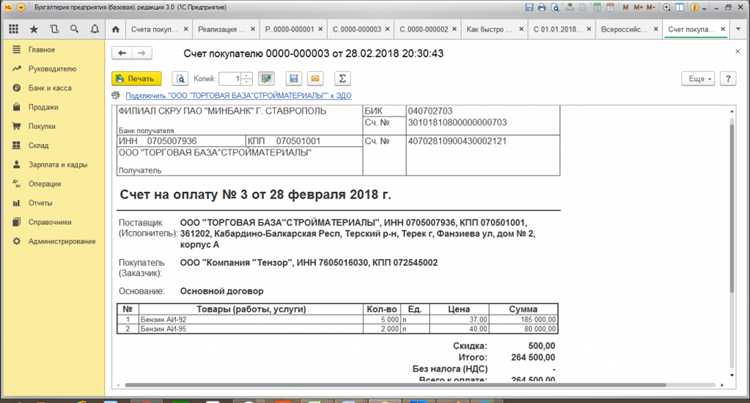Viewport: 750px width, 403px height.
Task: Open the Банк и касса section
Action: (x=53, y=88)
